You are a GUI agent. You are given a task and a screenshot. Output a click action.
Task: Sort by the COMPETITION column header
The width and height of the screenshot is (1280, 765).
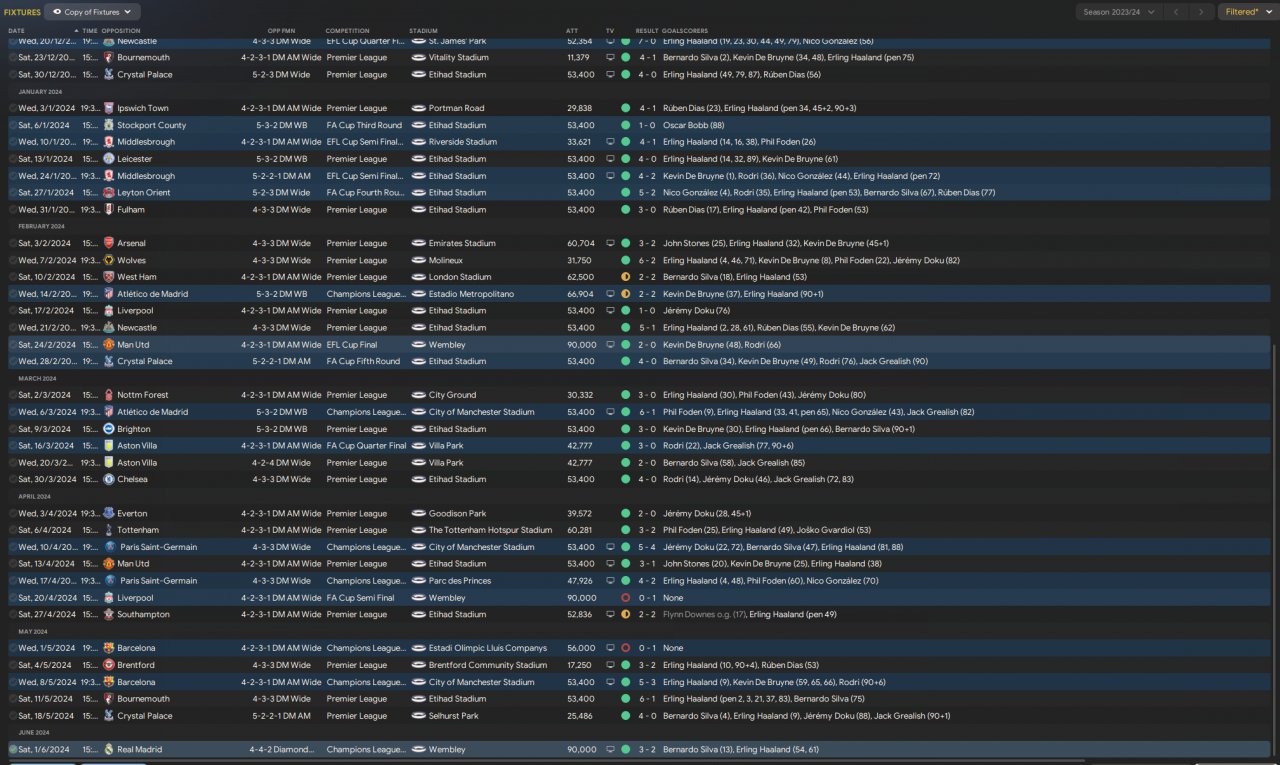(347, 31)
